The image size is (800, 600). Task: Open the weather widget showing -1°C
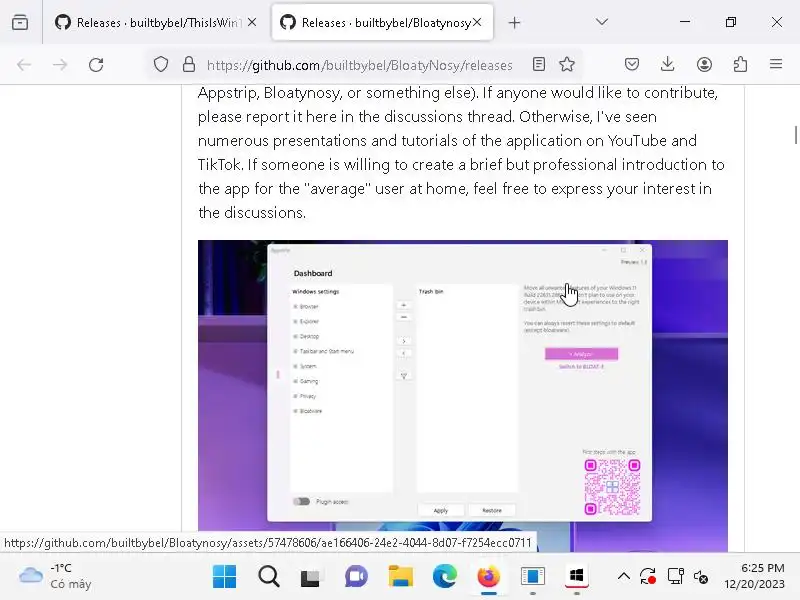pyautogui.click(x=55, y=576)
